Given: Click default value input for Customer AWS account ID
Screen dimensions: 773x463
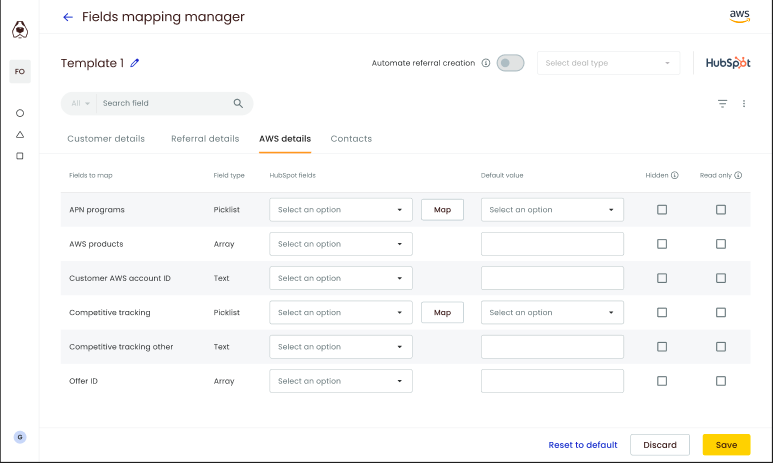Looking at the screenshot, I should click(552, 278).
